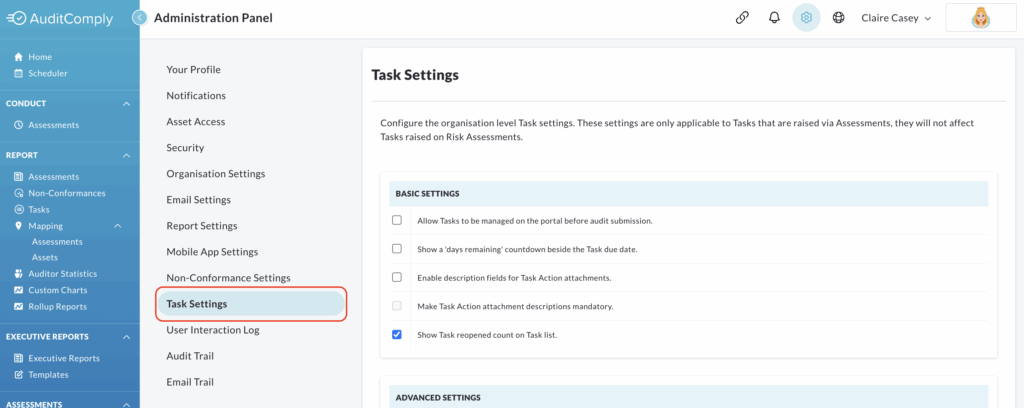Uncheck Show Task reopened count checkbox
Image resolution: width=1024 pixels, height=408 pixels.
(x=397, y=335)
